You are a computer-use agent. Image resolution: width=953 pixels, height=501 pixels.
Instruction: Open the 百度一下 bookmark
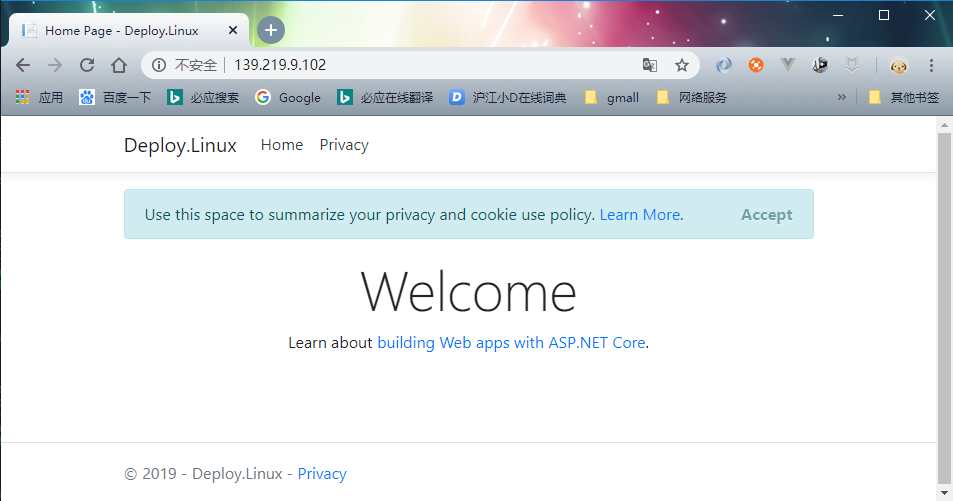(x=115, y=97)
